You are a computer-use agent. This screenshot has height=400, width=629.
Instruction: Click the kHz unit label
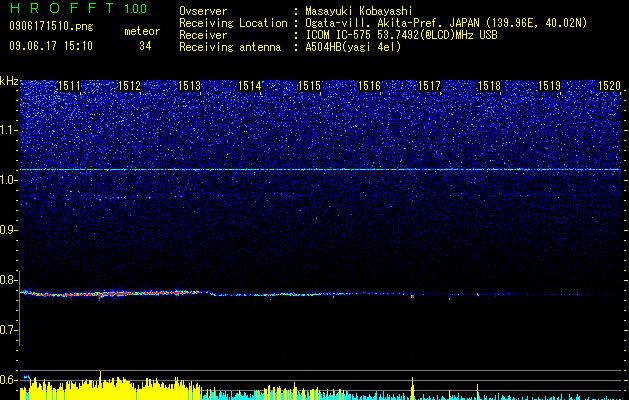pyautogui.click(x=9, y=81)
